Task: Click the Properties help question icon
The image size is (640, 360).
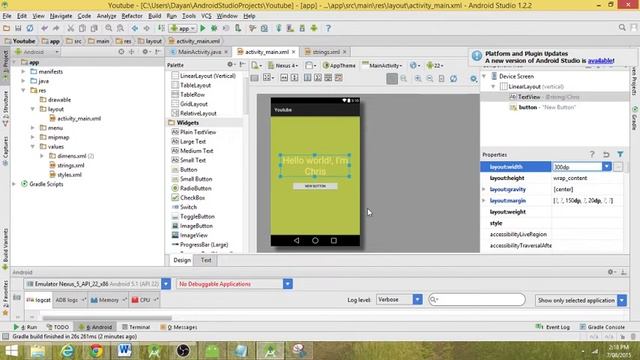Action: pyautogui.click(x=592, y=154)
